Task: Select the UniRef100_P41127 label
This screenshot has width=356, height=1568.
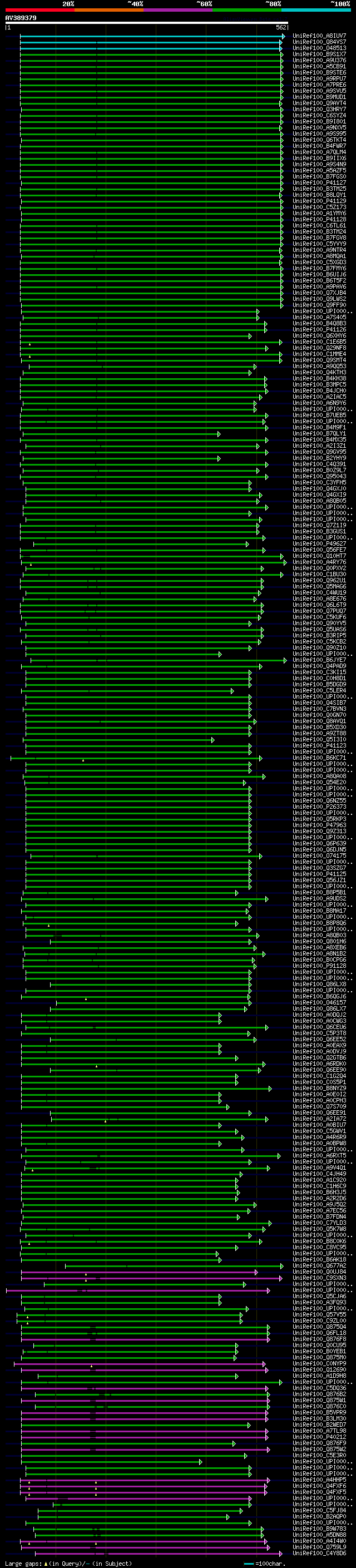Action: coord(319,182)
